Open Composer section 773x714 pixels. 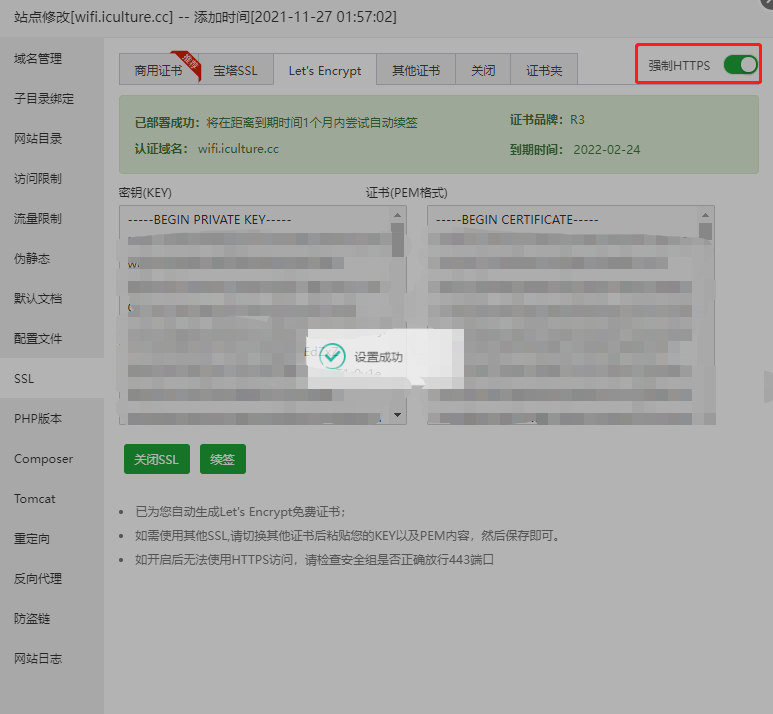43,459
